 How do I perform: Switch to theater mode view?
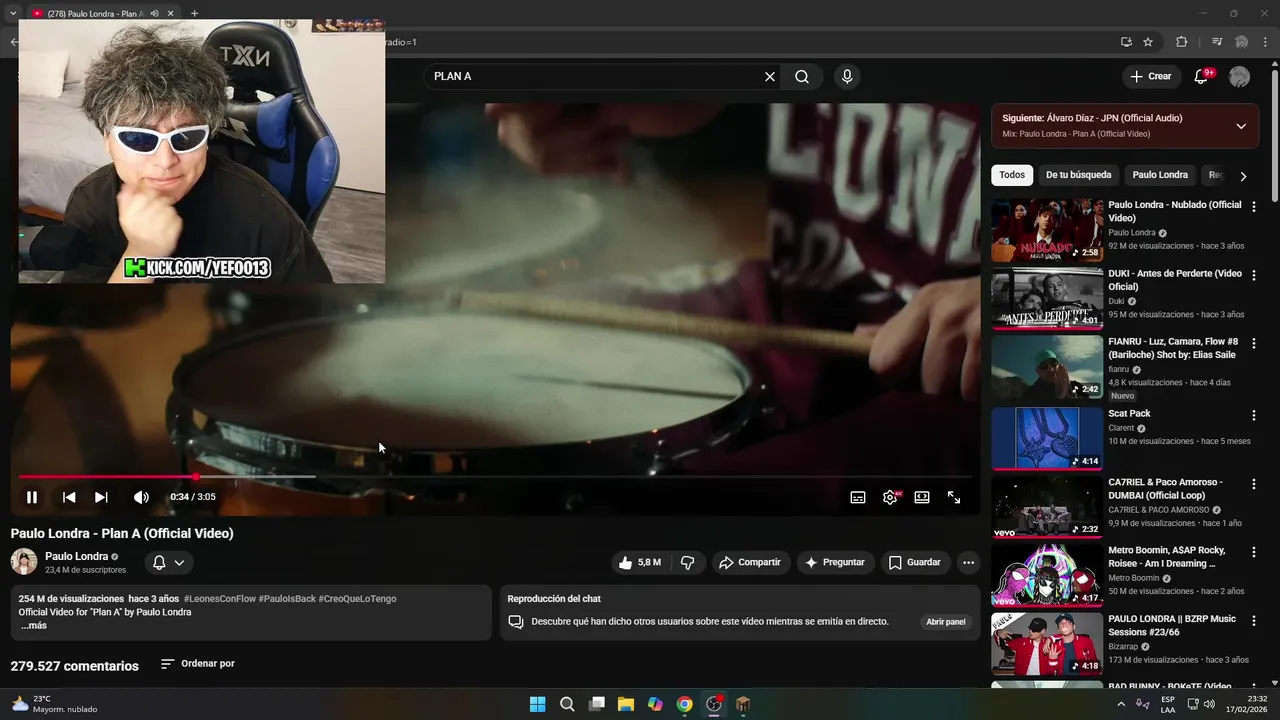pyautogui.click(x=922, y=497)
